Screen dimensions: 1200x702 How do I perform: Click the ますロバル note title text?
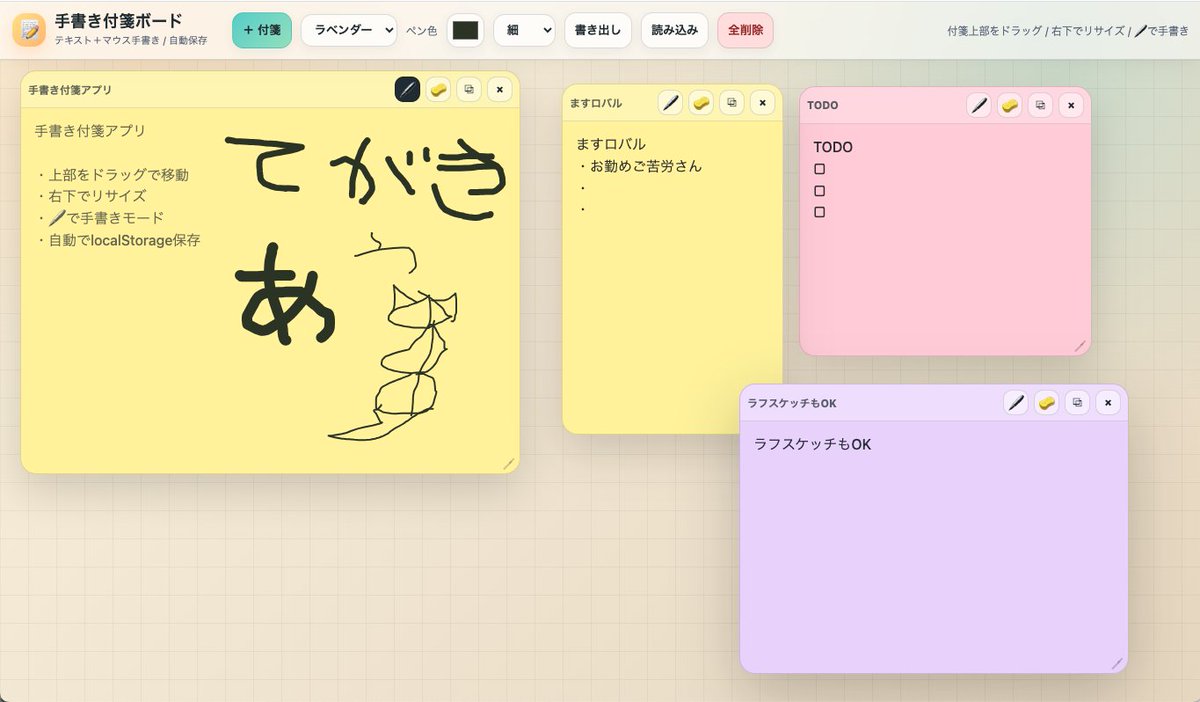click(x=596, y=103)
